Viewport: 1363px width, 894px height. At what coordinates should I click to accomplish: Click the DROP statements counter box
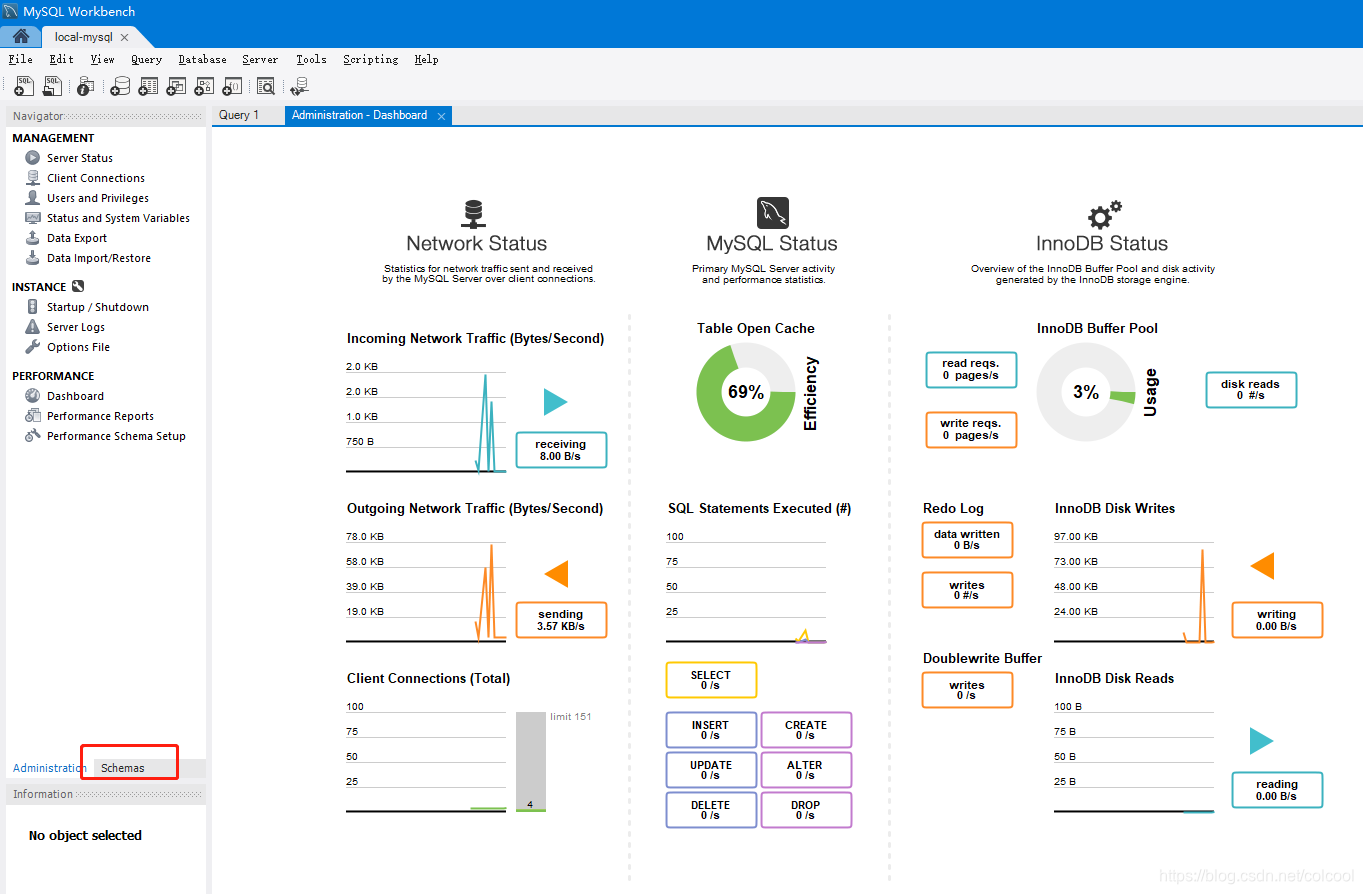pos(806,810)
